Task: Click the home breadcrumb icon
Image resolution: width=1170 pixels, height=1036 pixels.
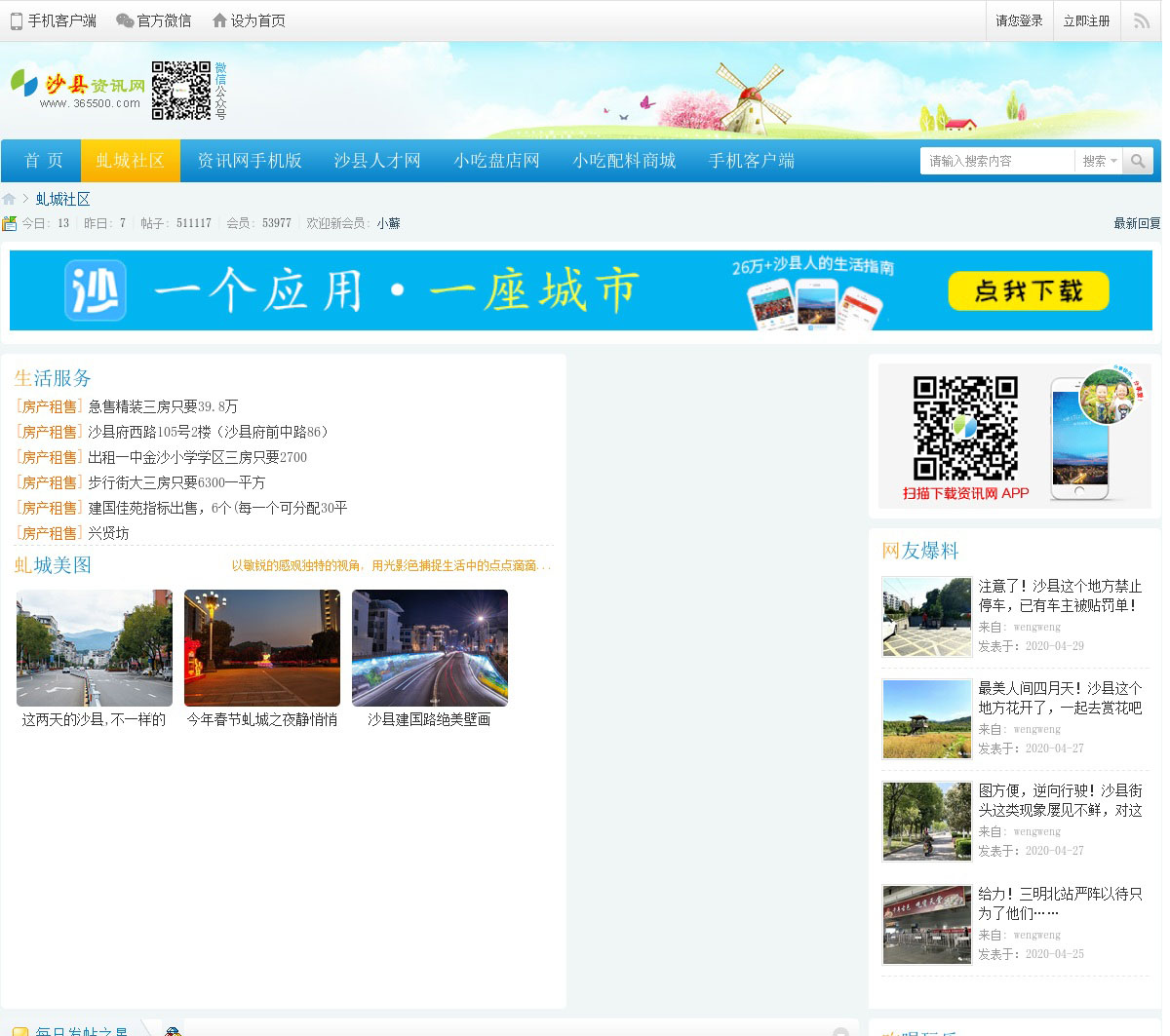Action: coord(9,200)
